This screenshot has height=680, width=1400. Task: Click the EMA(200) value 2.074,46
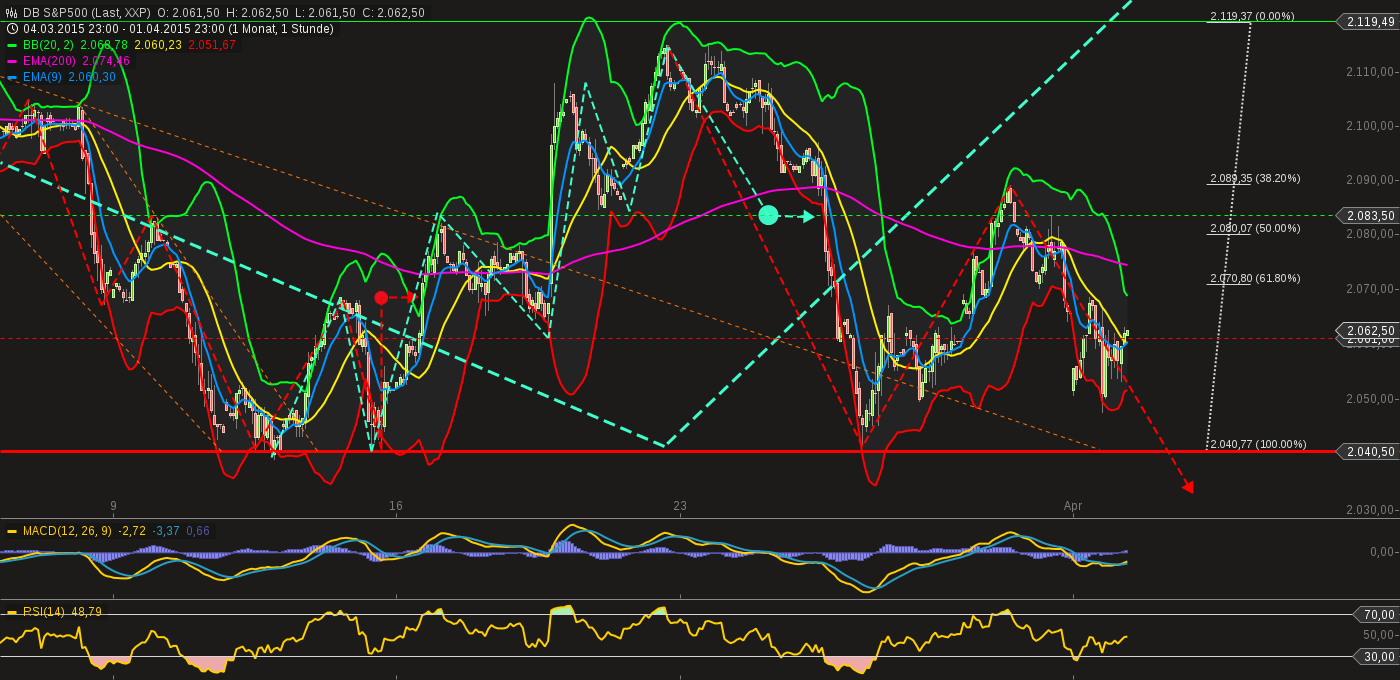105,61
